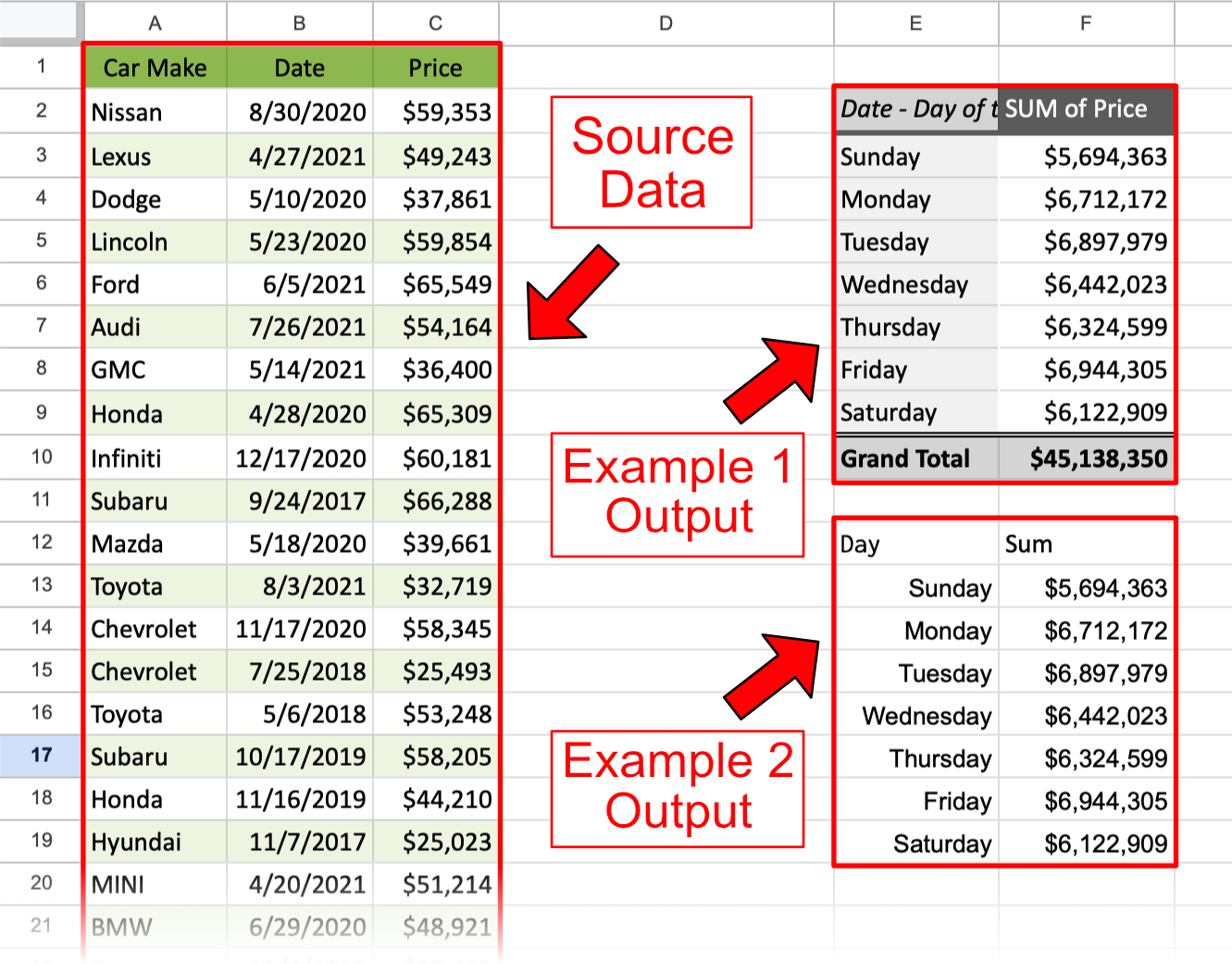
Task: Select column D header
Action: (666, 23)
